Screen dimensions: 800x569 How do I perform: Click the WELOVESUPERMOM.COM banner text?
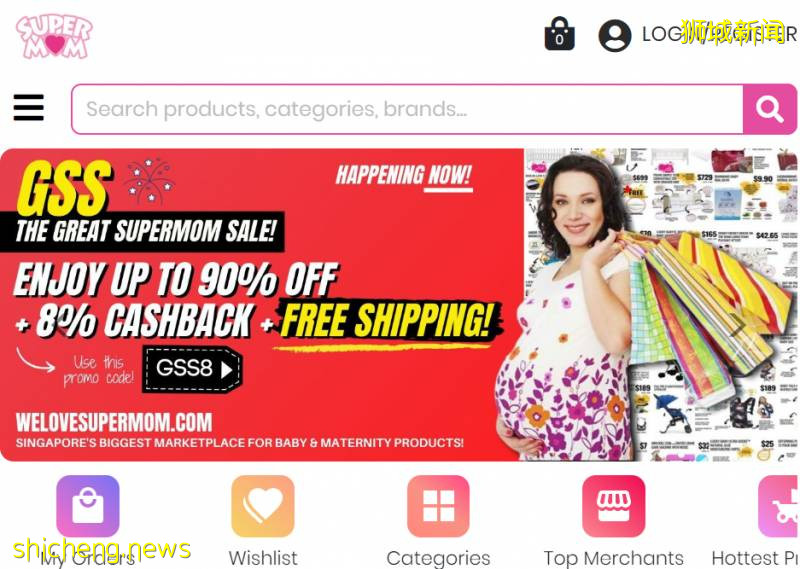[114, 423]
